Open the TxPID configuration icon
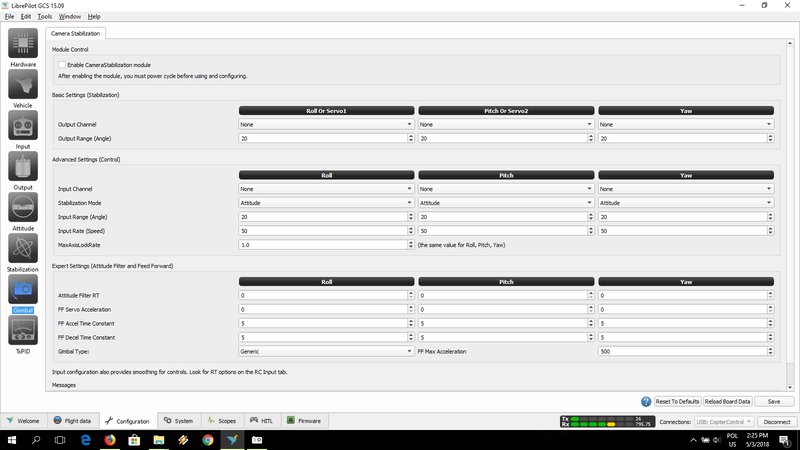800x450 pixels. (23, 331)
